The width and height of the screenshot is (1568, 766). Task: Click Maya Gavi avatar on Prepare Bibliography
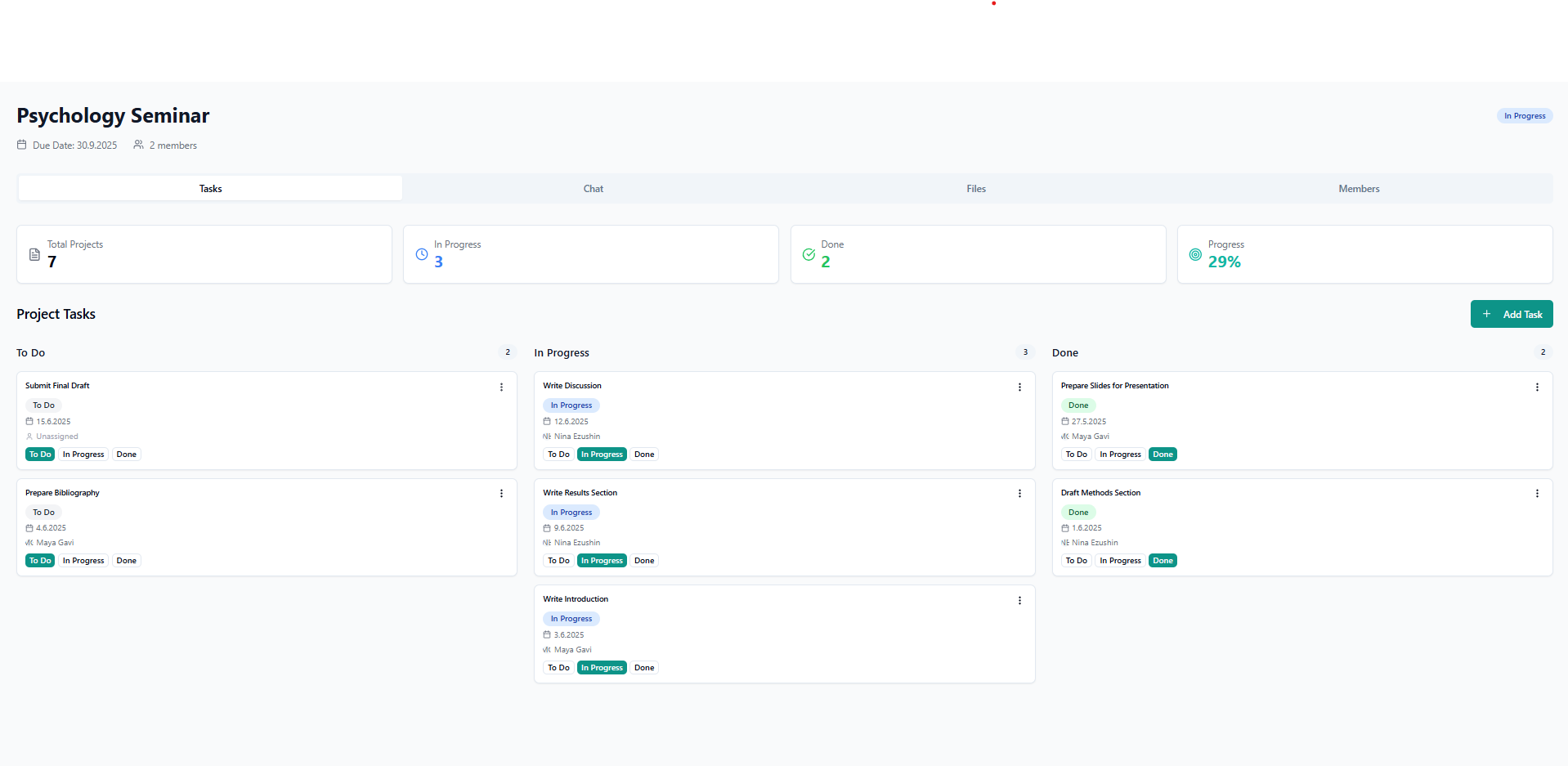29,543
